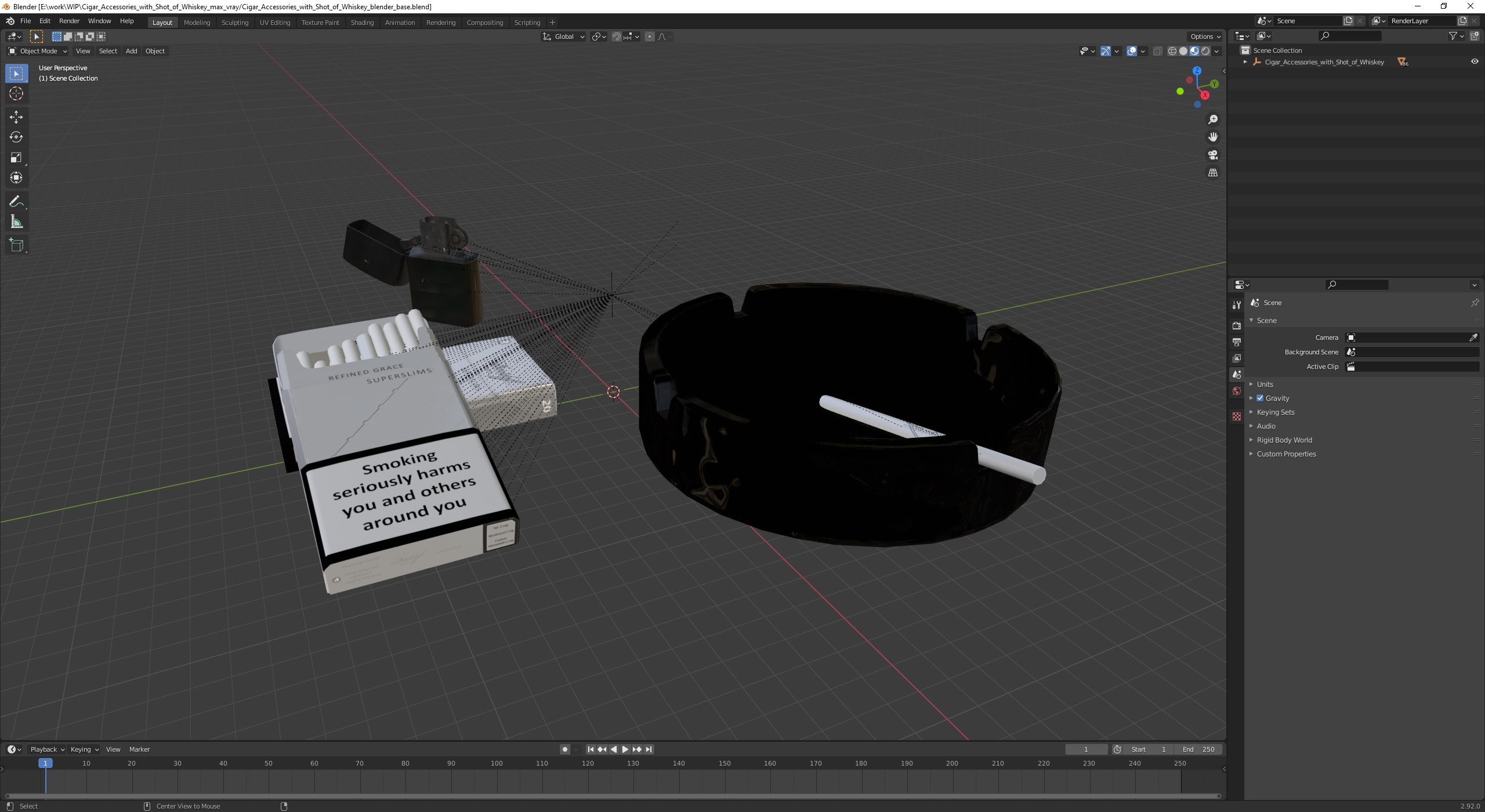Click the Move View hand icon
This screenshot has height=812, width=1485.
[x=1212, y=137]
